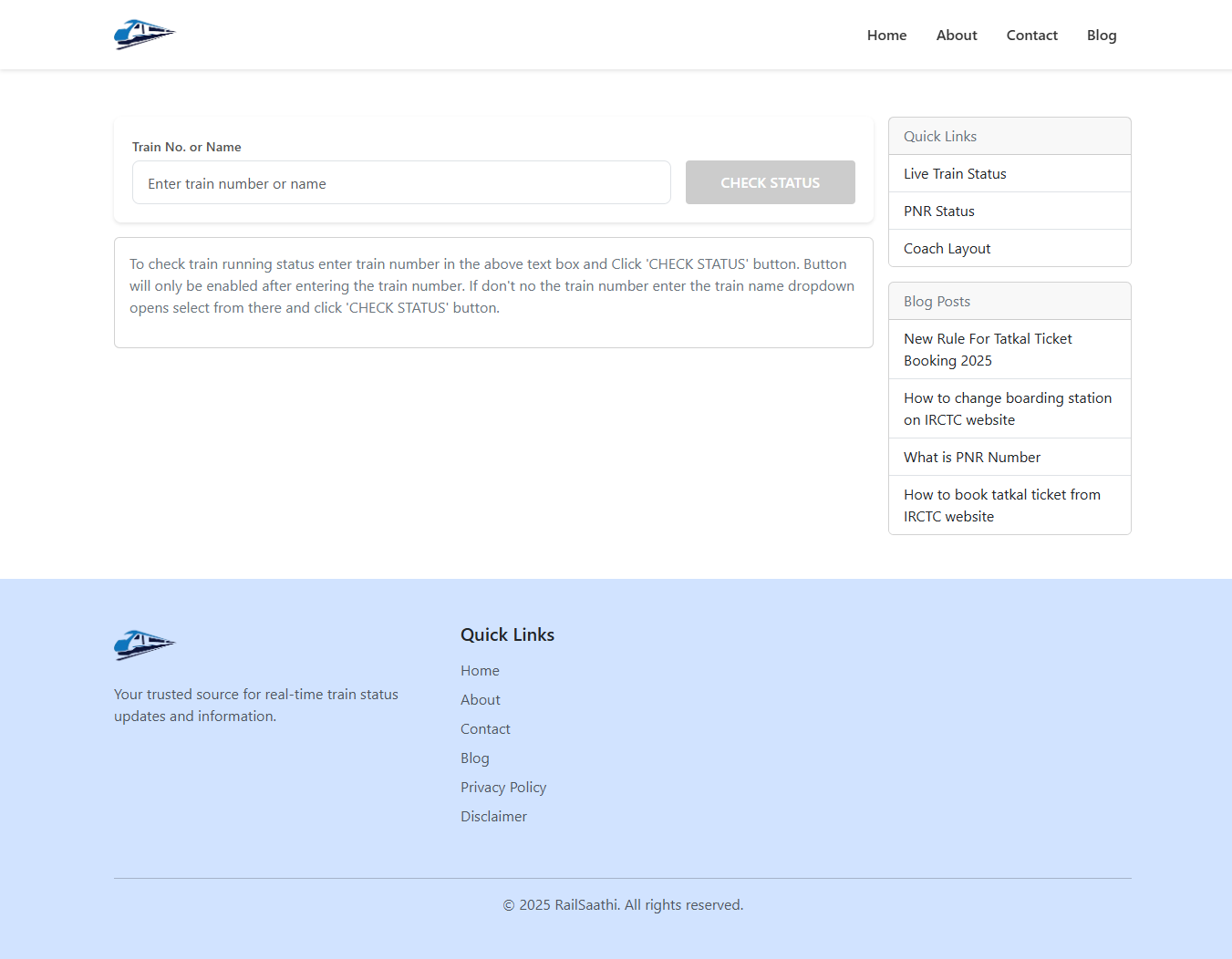Open how to book tatkal ticket post
Viewport: 1232px width, 959px height.
pos(1001,506)
